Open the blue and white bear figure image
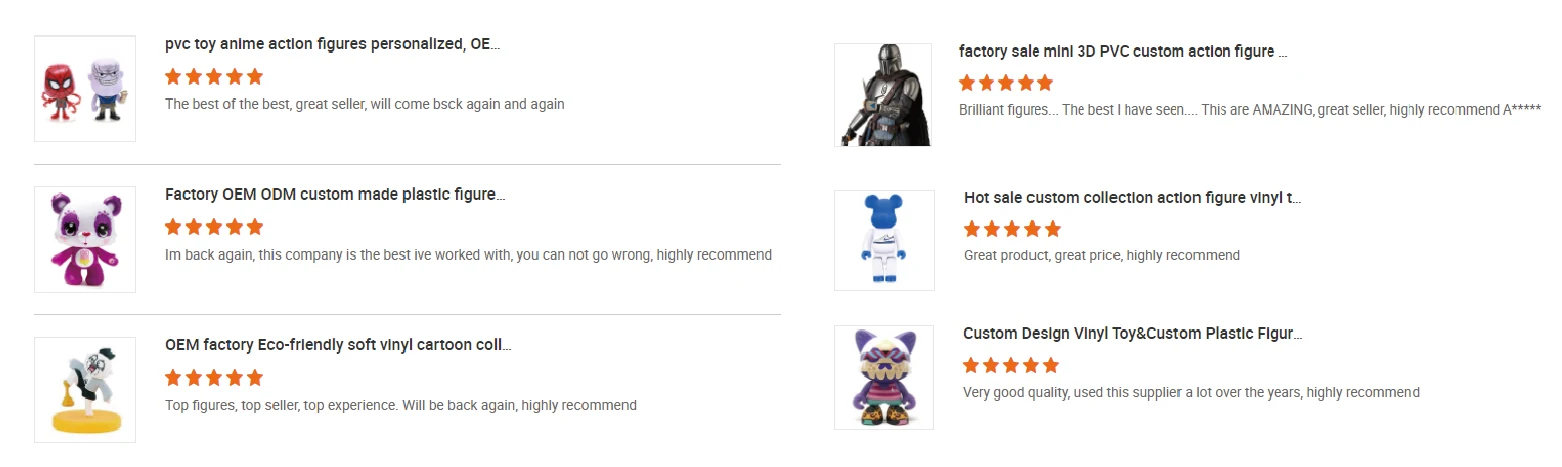The image size is (1562, 467). [884, 240]
